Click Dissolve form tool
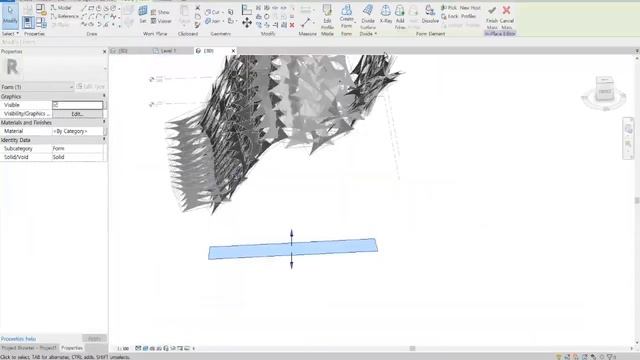 430,14
